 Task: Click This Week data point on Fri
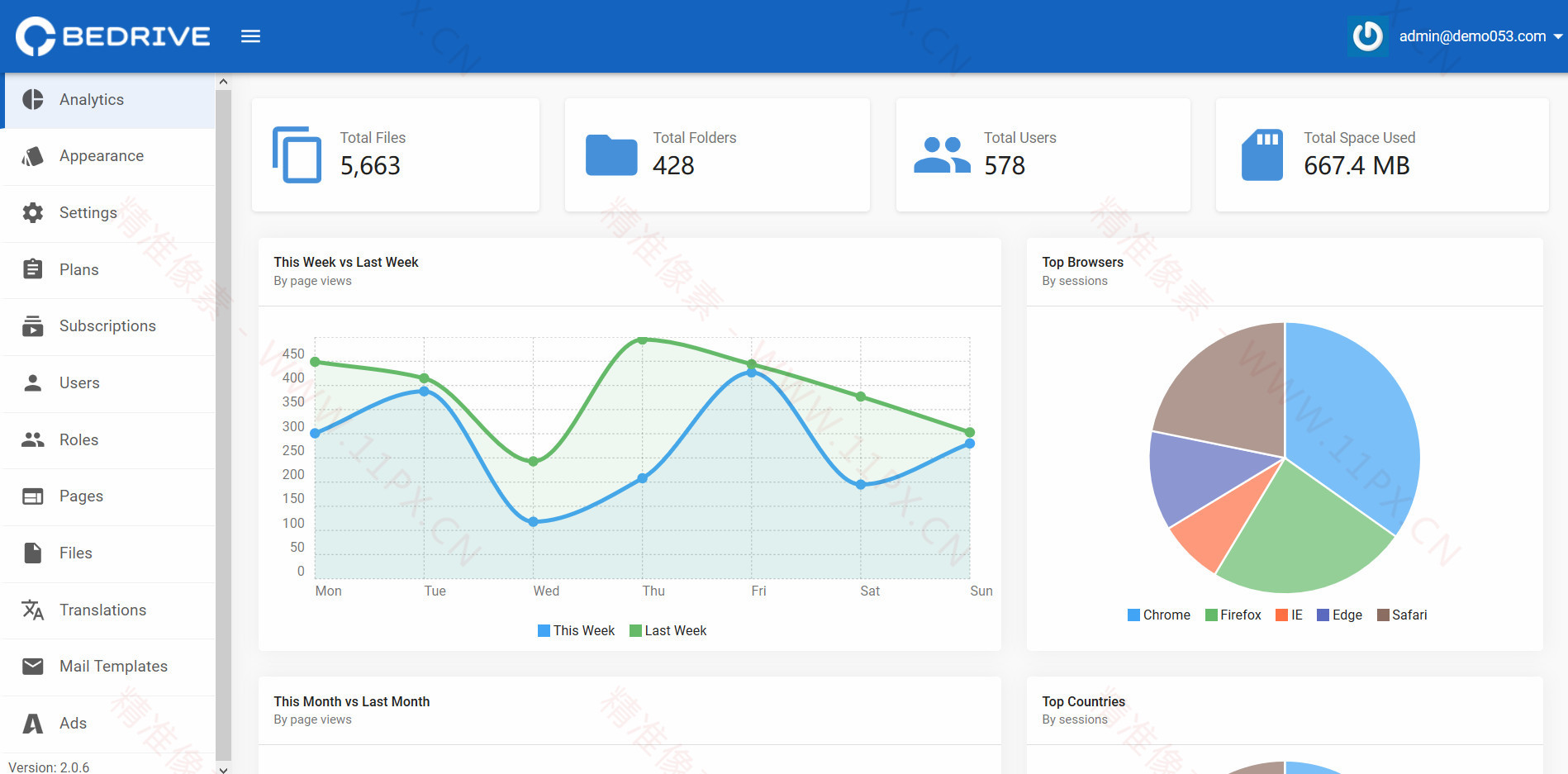(751, 373)
